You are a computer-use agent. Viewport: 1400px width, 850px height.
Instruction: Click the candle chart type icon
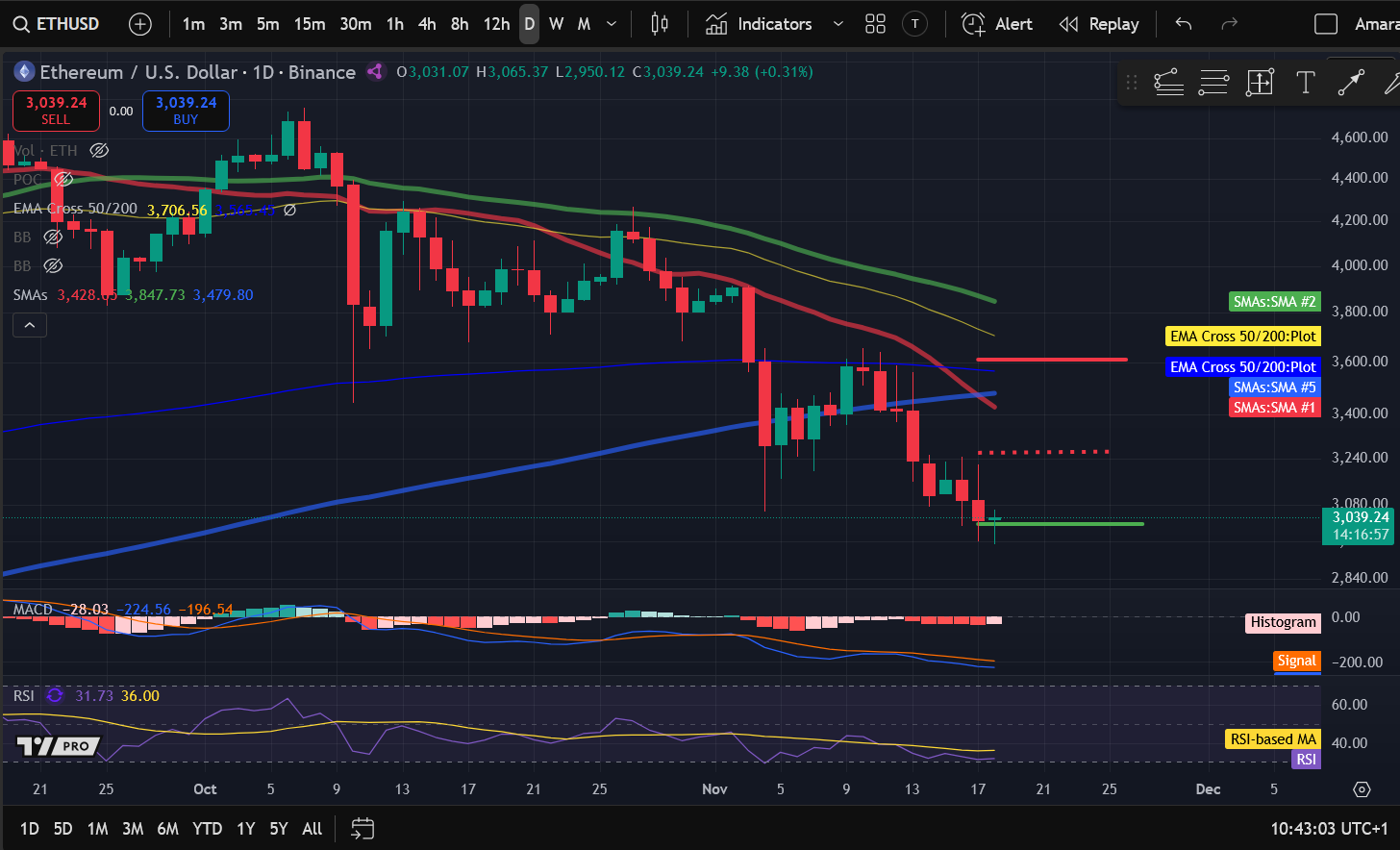click(x=660, y=24)
